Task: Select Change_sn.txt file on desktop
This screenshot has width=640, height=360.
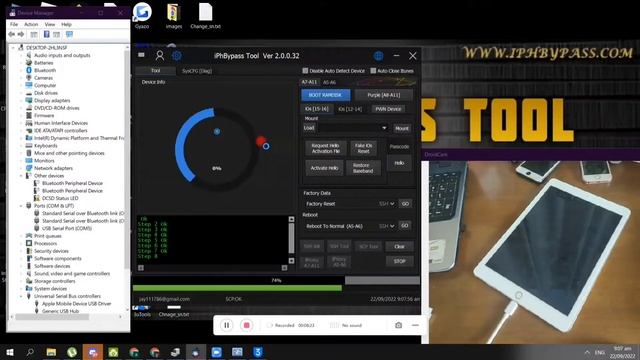Action: (x=205, y=16)
